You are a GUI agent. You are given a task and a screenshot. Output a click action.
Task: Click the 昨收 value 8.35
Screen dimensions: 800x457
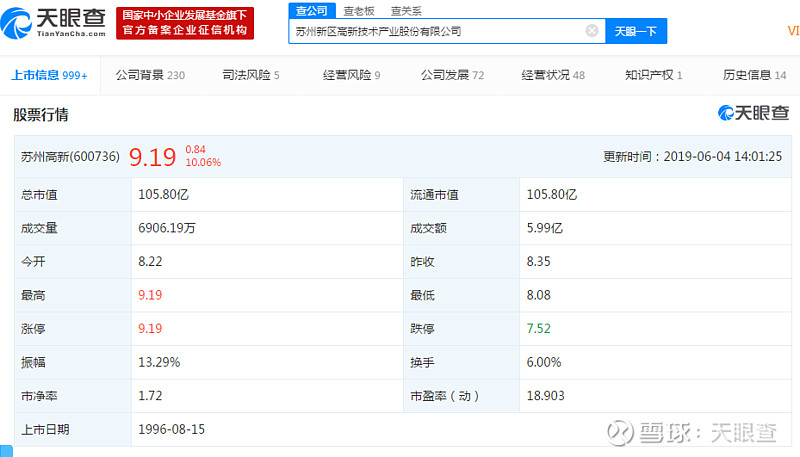538,262
